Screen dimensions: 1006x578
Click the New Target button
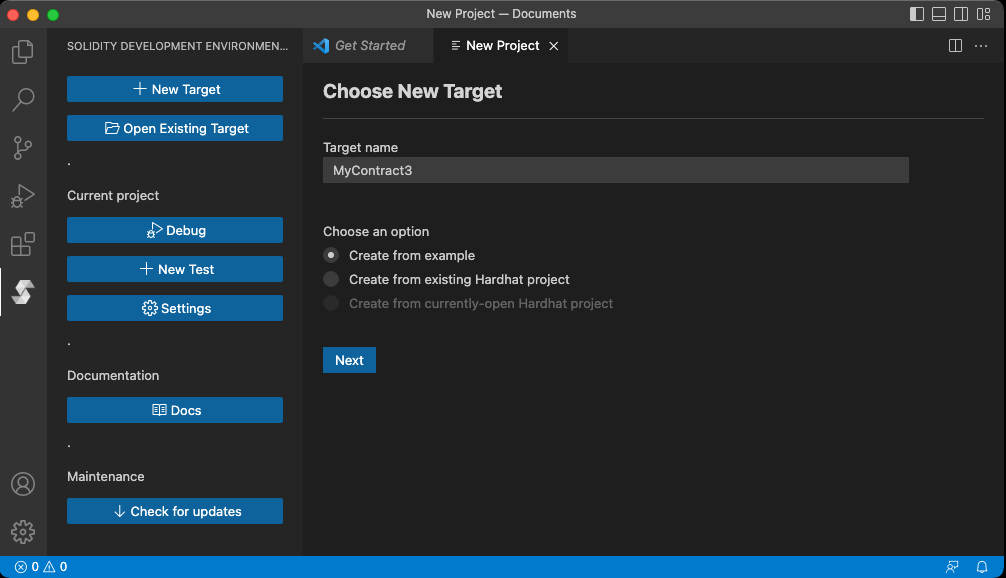[175, 89]
